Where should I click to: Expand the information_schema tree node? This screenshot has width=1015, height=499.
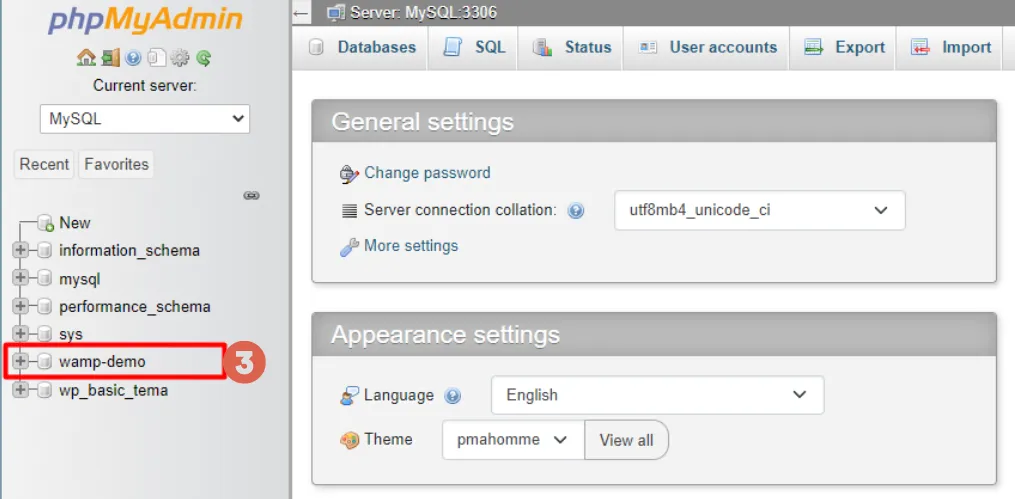point(21,250)
